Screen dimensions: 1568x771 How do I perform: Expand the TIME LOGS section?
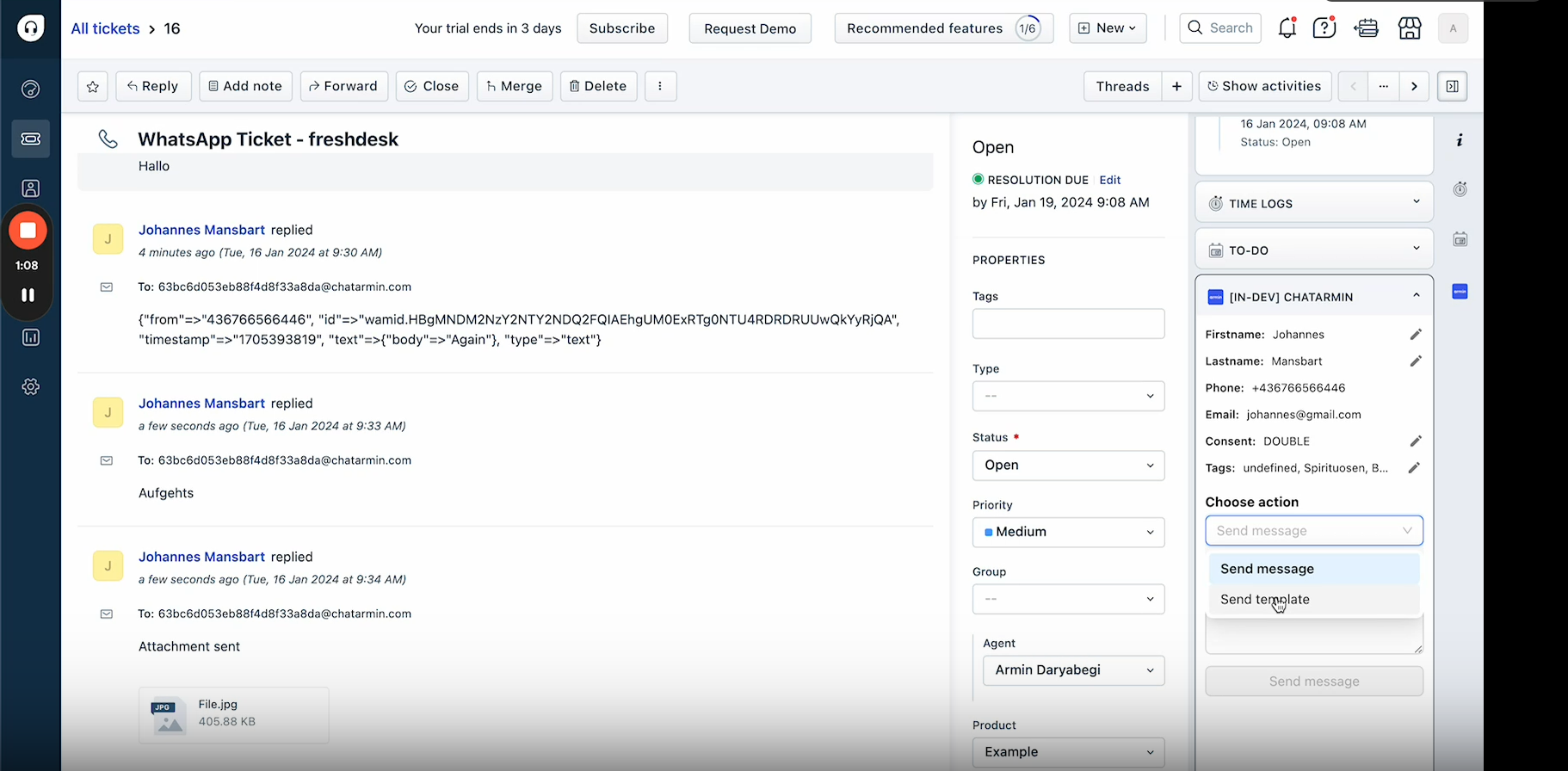(1313, 203)
